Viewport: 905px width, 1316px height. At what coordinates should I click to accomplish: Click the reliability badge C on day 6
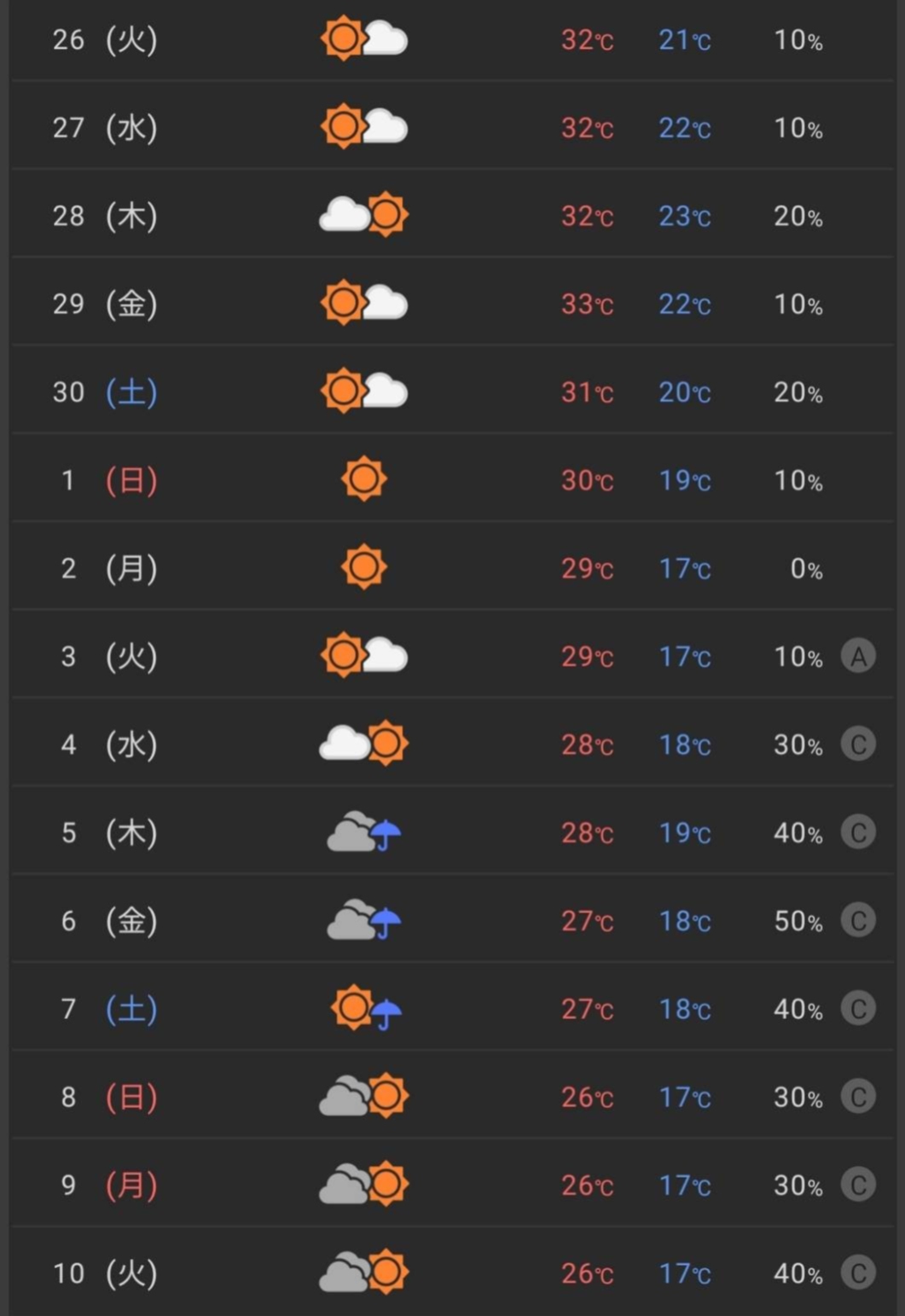858,920
